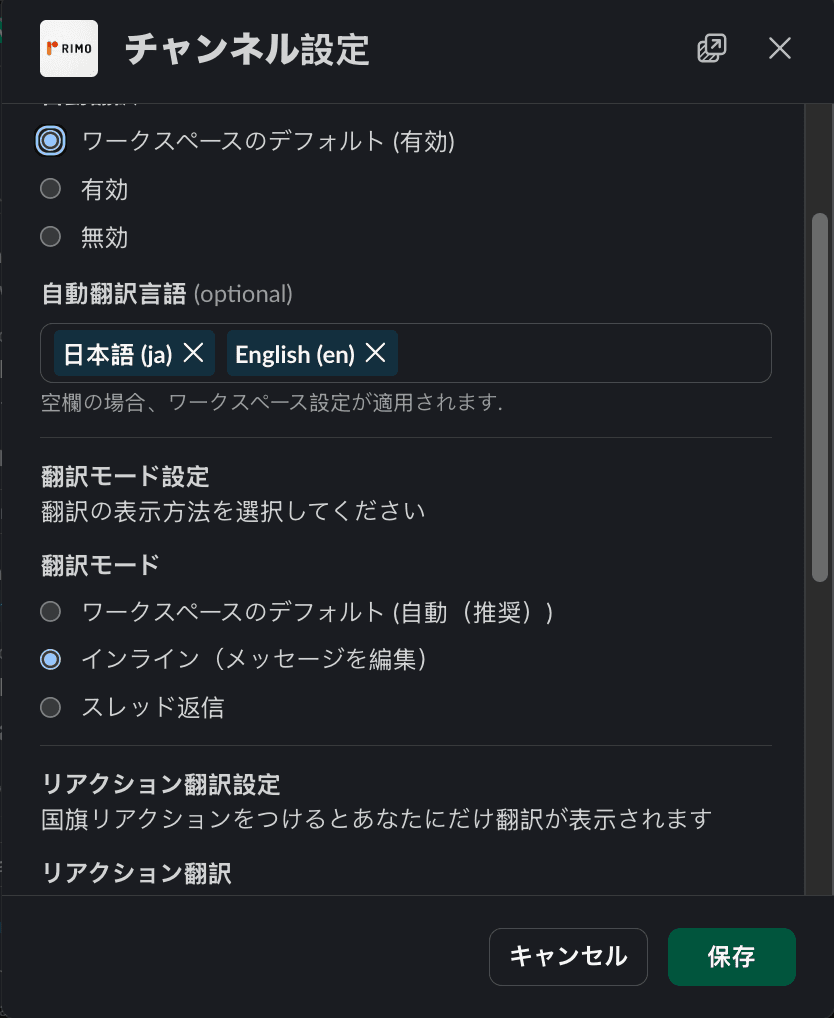Screen dimensions: 834x1018
Task: Select ワークスペースのデフォルト (有効) radio button
Action: (x=50, y=141)
